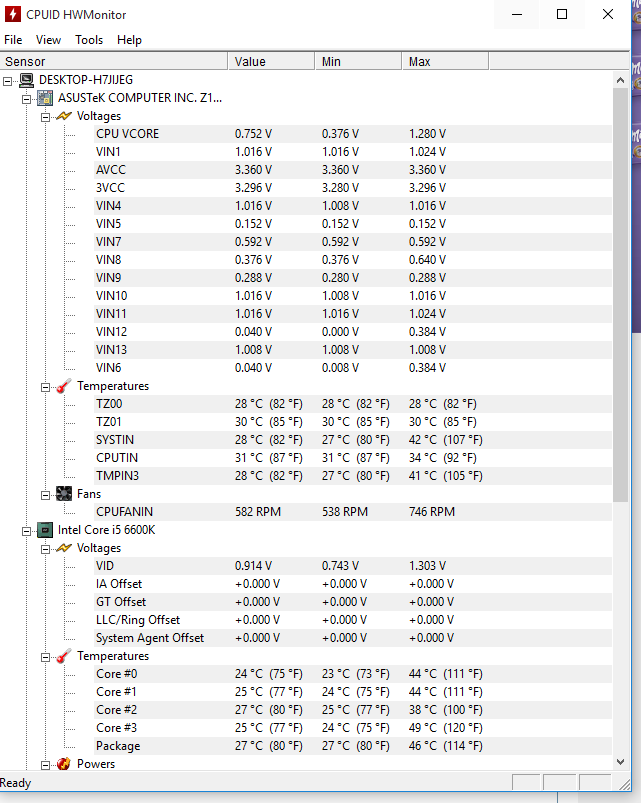Collapse the Powers group
Viewport: 641px width, 803px height.
click(46, 765)
